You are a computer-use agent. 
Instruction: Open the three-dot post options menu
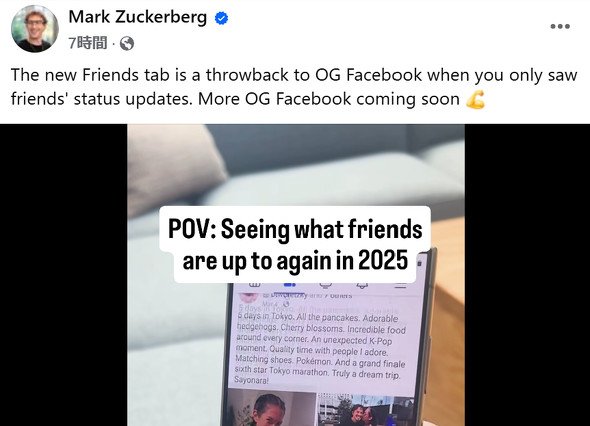[560, 26]
